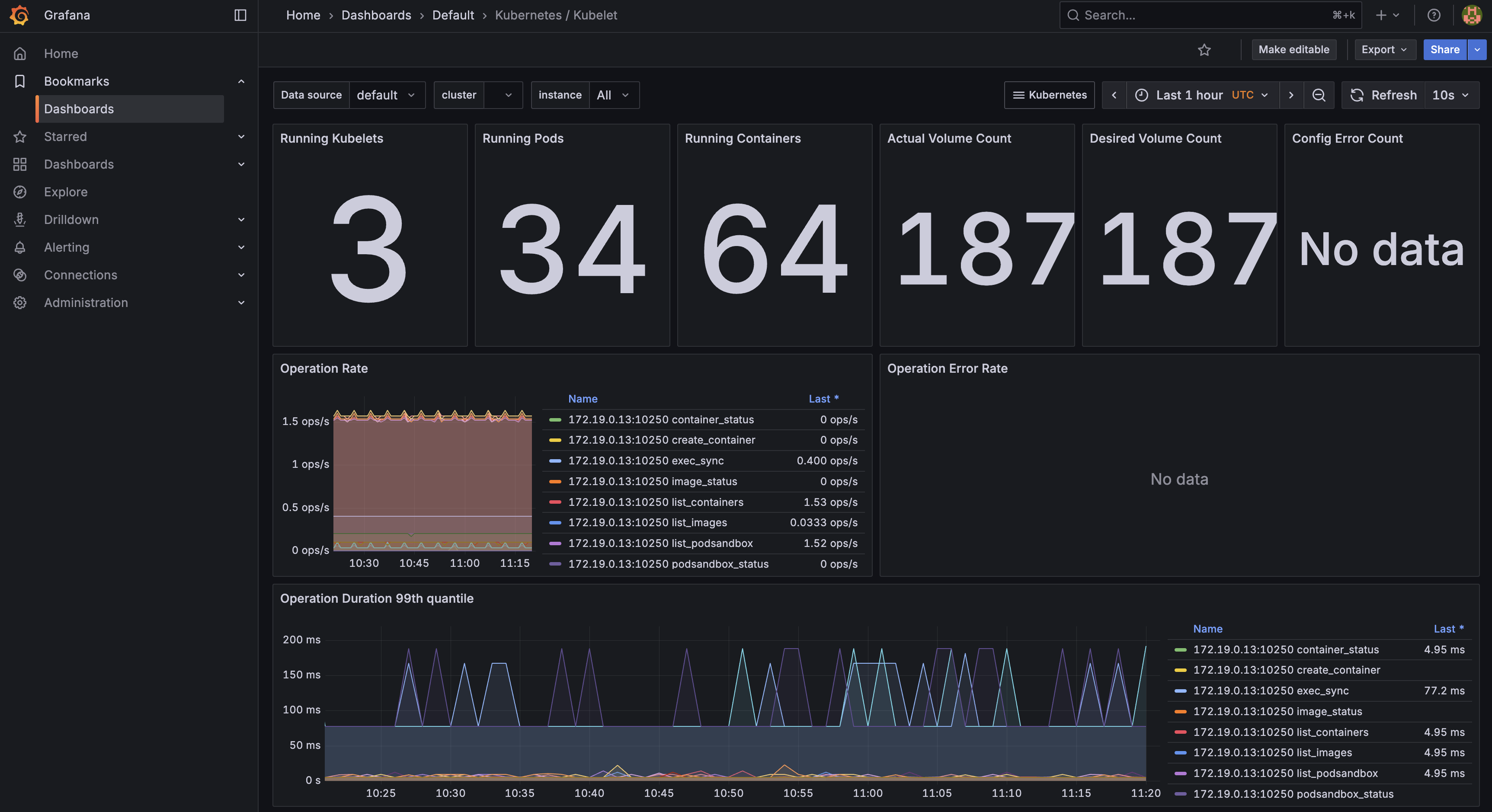Click the Make editable button

1293,50
